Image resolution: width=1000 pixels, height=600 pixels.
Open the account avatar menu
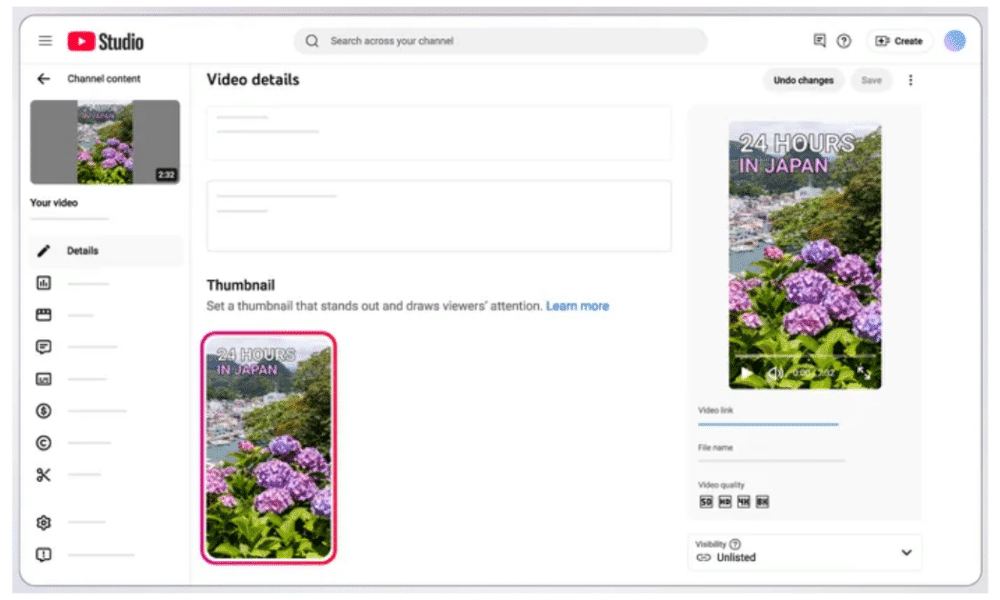[x=955, y=41]
